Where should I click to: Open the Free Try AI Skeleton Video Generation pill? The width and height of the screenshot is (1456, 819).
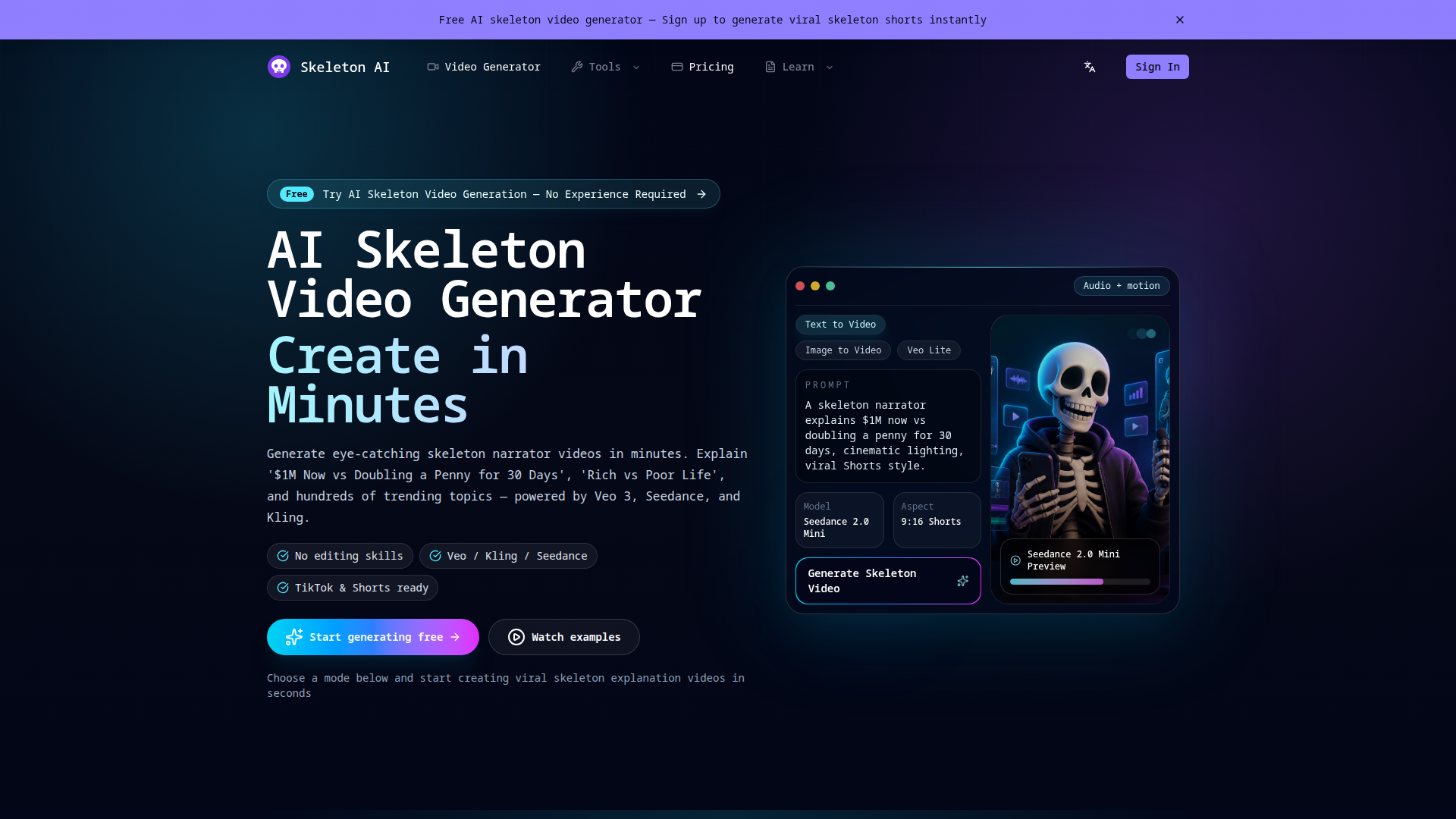pyautogui.click(x=494, y=194)
